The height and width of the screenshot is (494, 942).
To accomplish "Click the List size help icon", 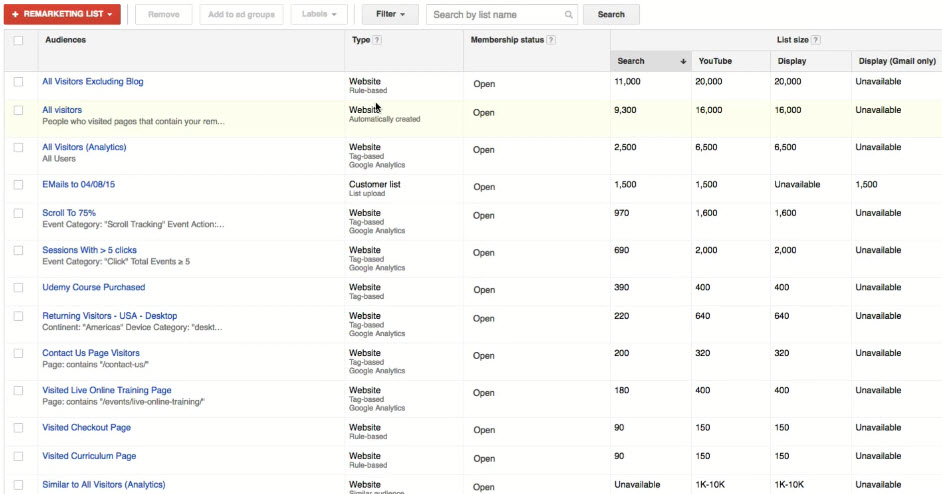I will coord(816,40).
